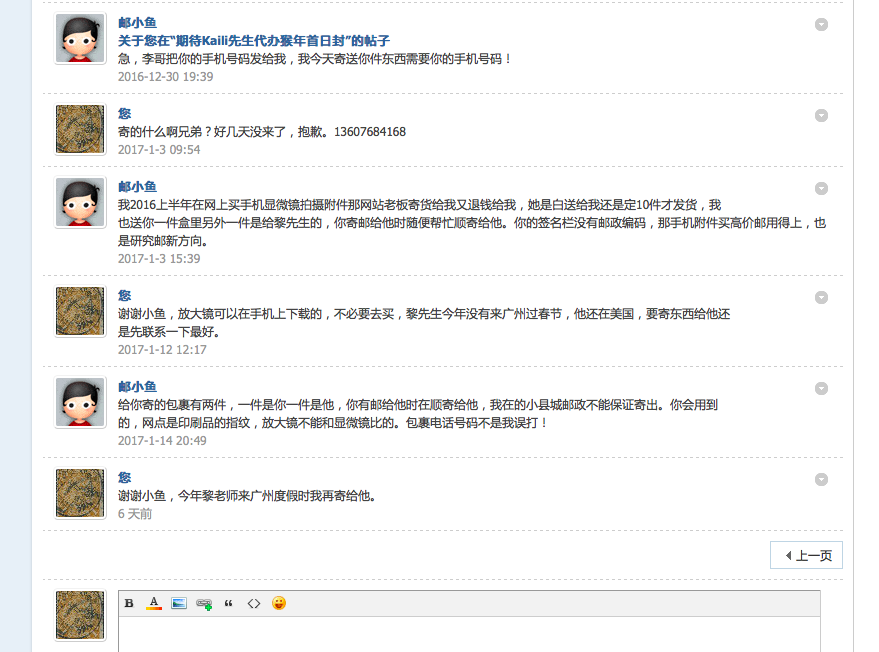
Task: Open dropdown on 2017-1-3 15:39 message
Action: pos(821,188)
